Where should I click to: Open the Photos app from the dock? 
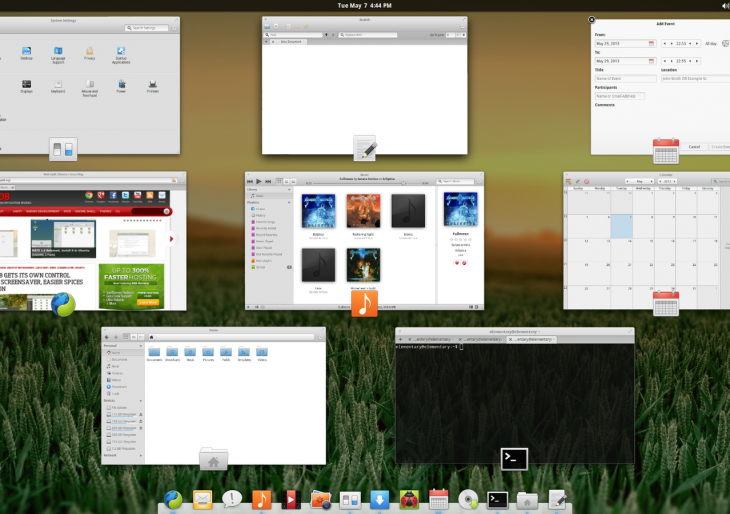pos(320,499)
